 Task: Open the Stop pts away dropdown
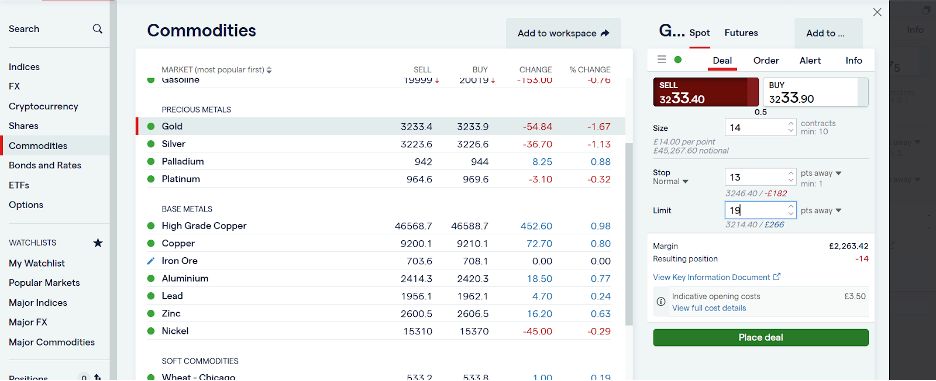click(821, 173)
